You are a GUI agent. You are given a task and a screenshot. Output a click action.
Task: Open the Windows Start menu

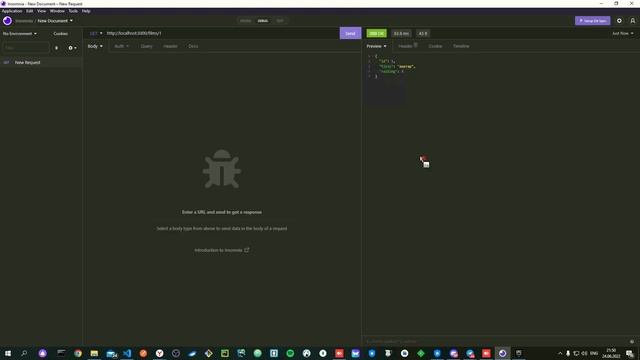(x=8, y=353)
